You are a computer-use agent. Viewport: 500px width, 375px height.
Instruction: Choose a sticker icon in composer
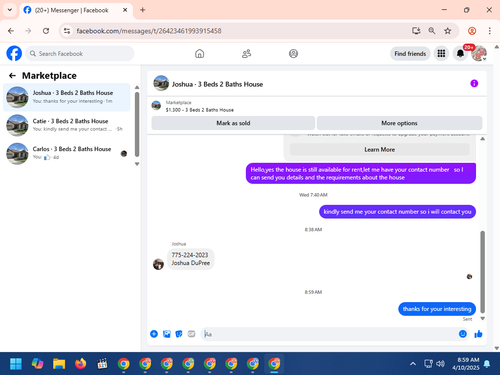[179, 334]
